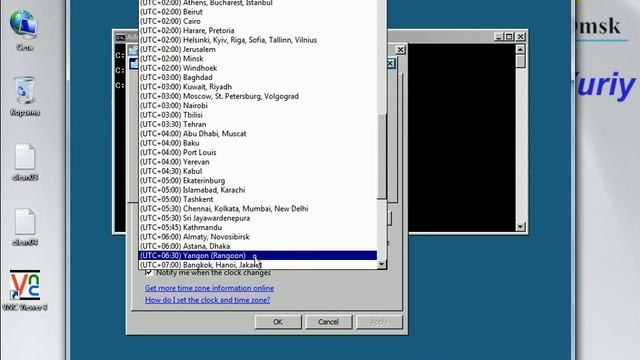640x360 pixels.
Task: Select (UTC+06:30) Yangon (Rangoon)
Action: pyautogui.click(x=258, y=256)
